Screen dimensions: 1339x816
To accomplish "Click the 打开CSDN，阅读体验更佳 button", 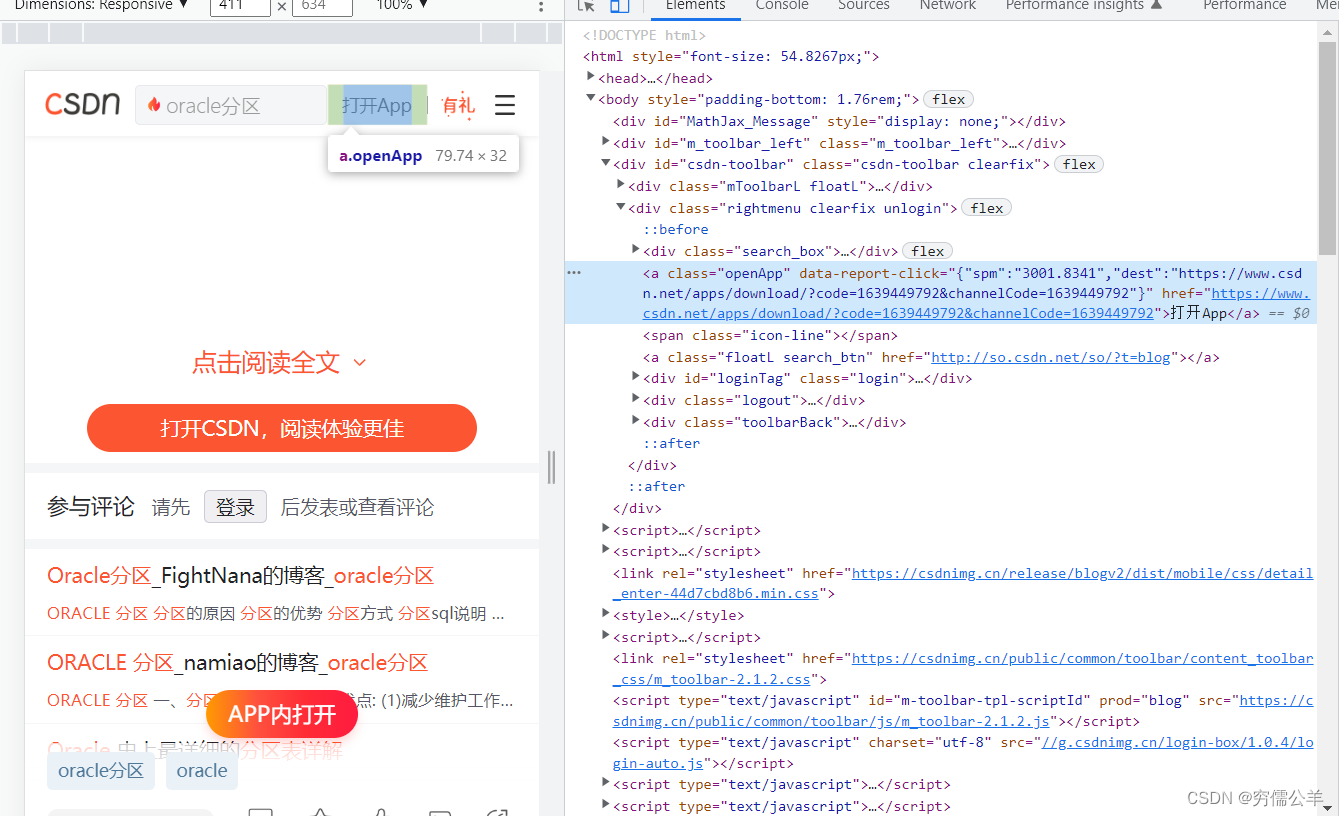I will (282, 428).
